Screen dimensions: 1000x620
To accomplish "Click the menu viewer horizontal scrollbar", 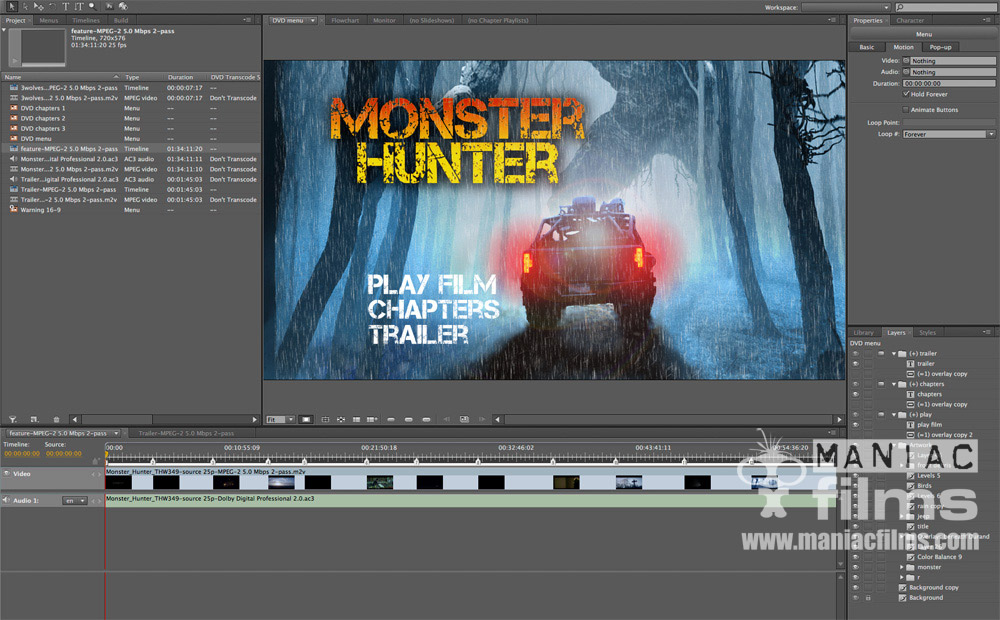I will (x=669, y=419).
